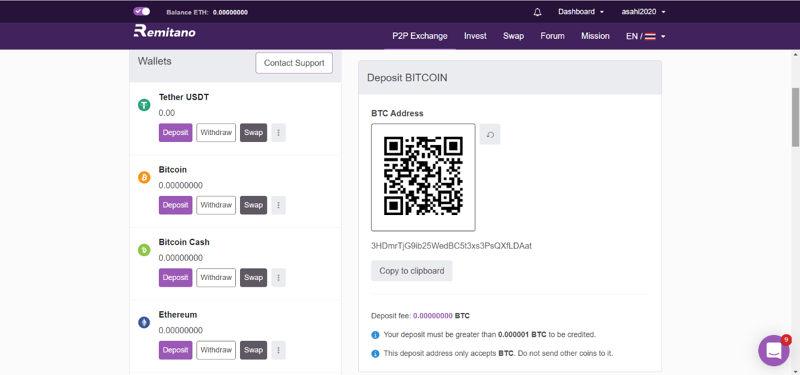Click the Tether USDT coin icon
800x375 pixels.
pos(144,105)
